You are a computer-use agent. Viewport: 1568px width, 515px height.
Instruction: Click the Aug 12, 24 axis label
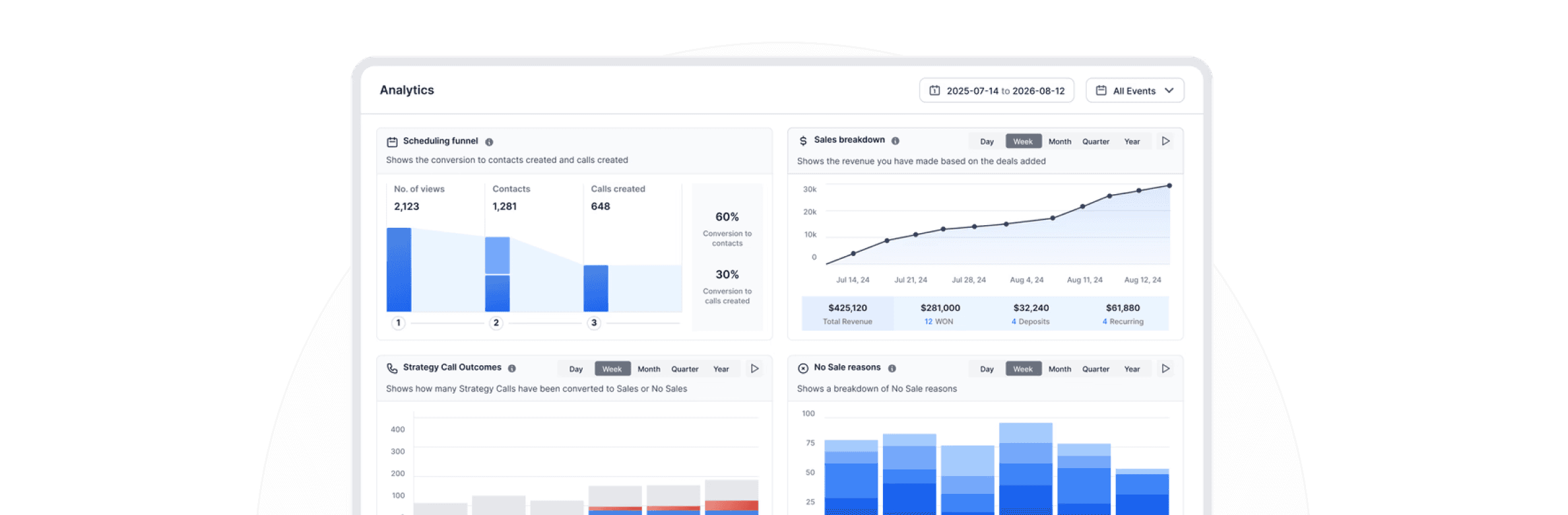(1142, 280)
